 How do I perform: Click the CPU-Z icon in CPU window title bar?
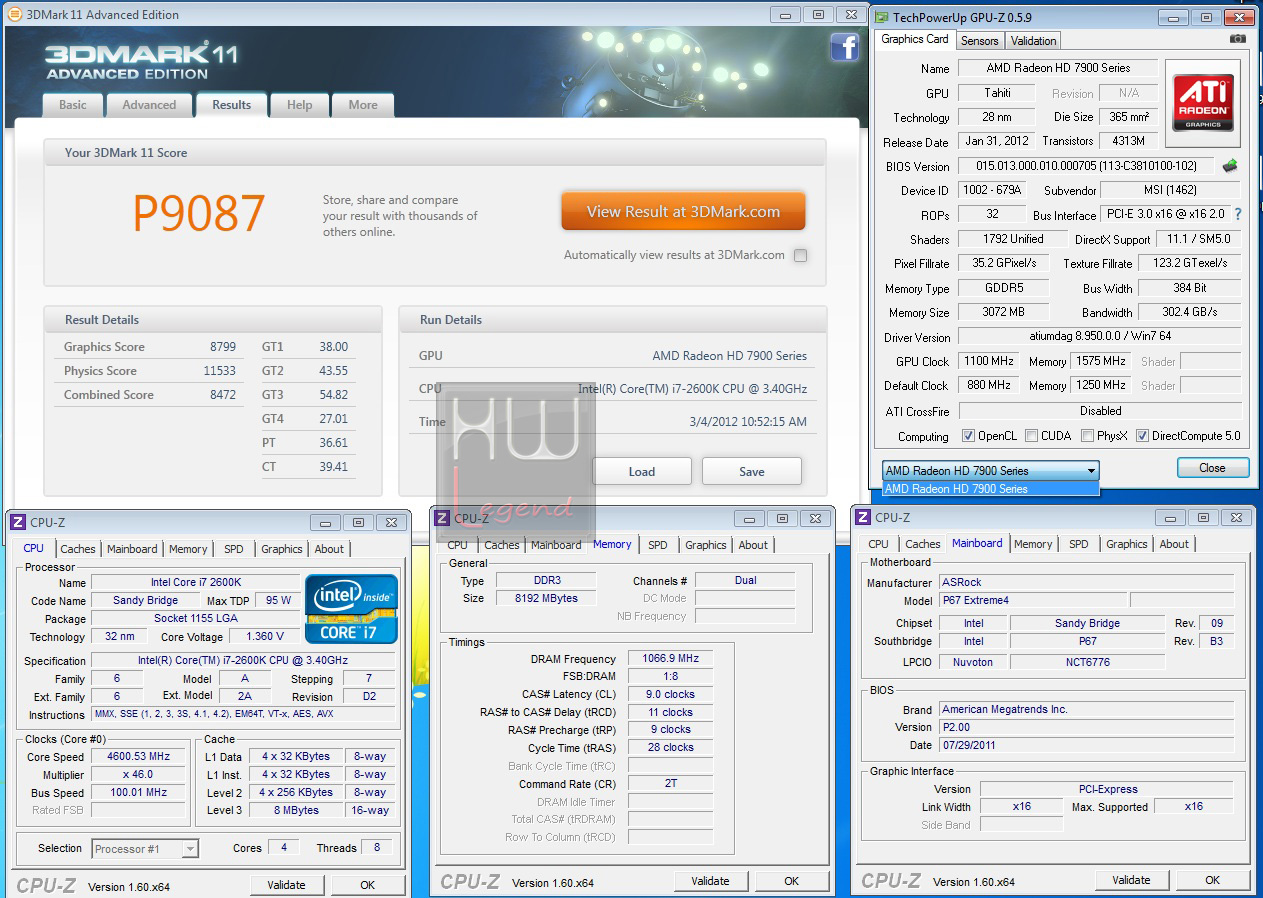[19, 522]
